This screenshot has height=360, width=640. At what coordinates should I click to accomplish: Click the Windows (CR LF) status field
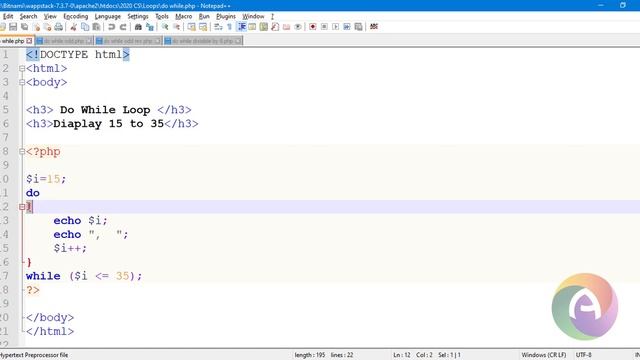(544, 355)
